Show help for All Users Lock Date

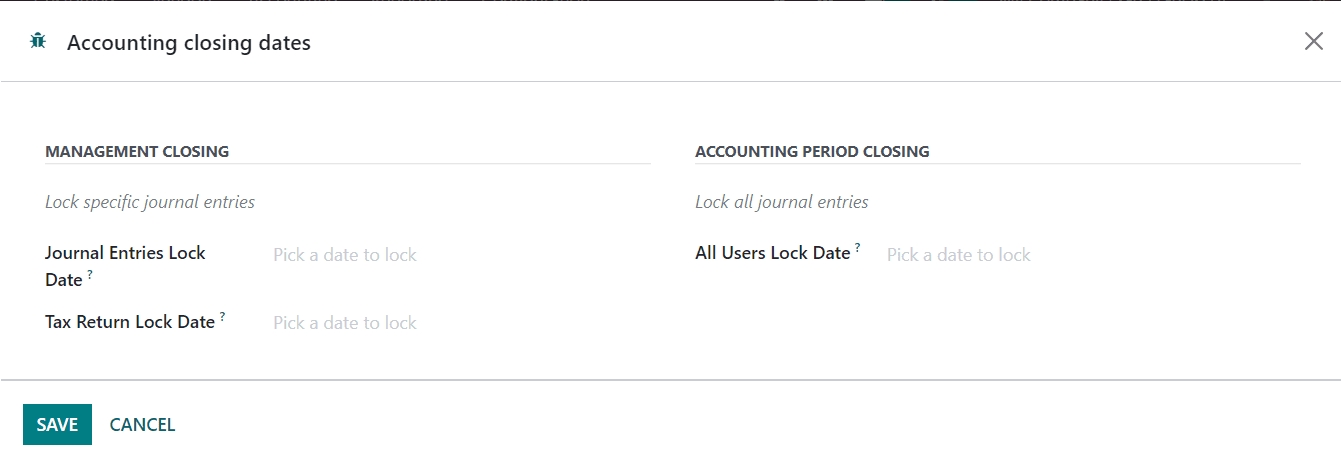[857, 247]
